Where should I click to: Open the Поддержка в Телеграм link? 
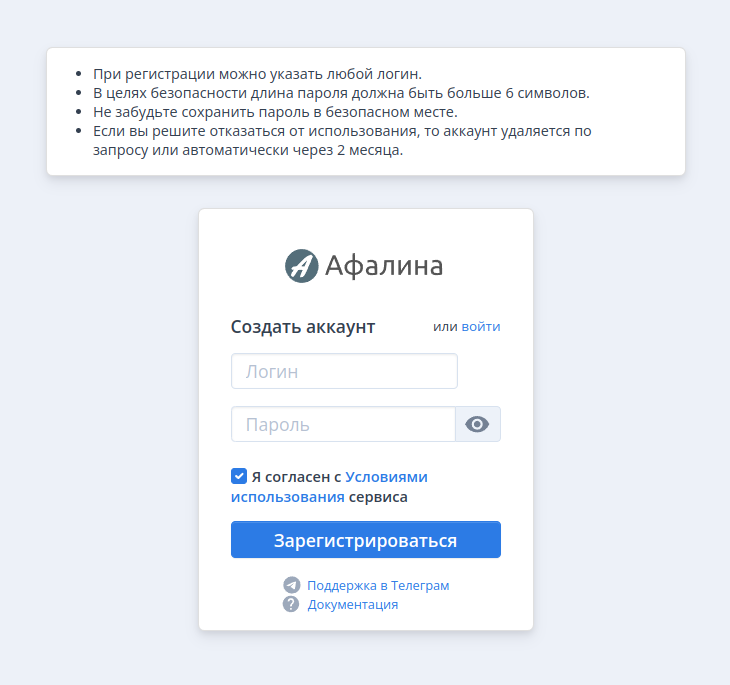point(378,585)
